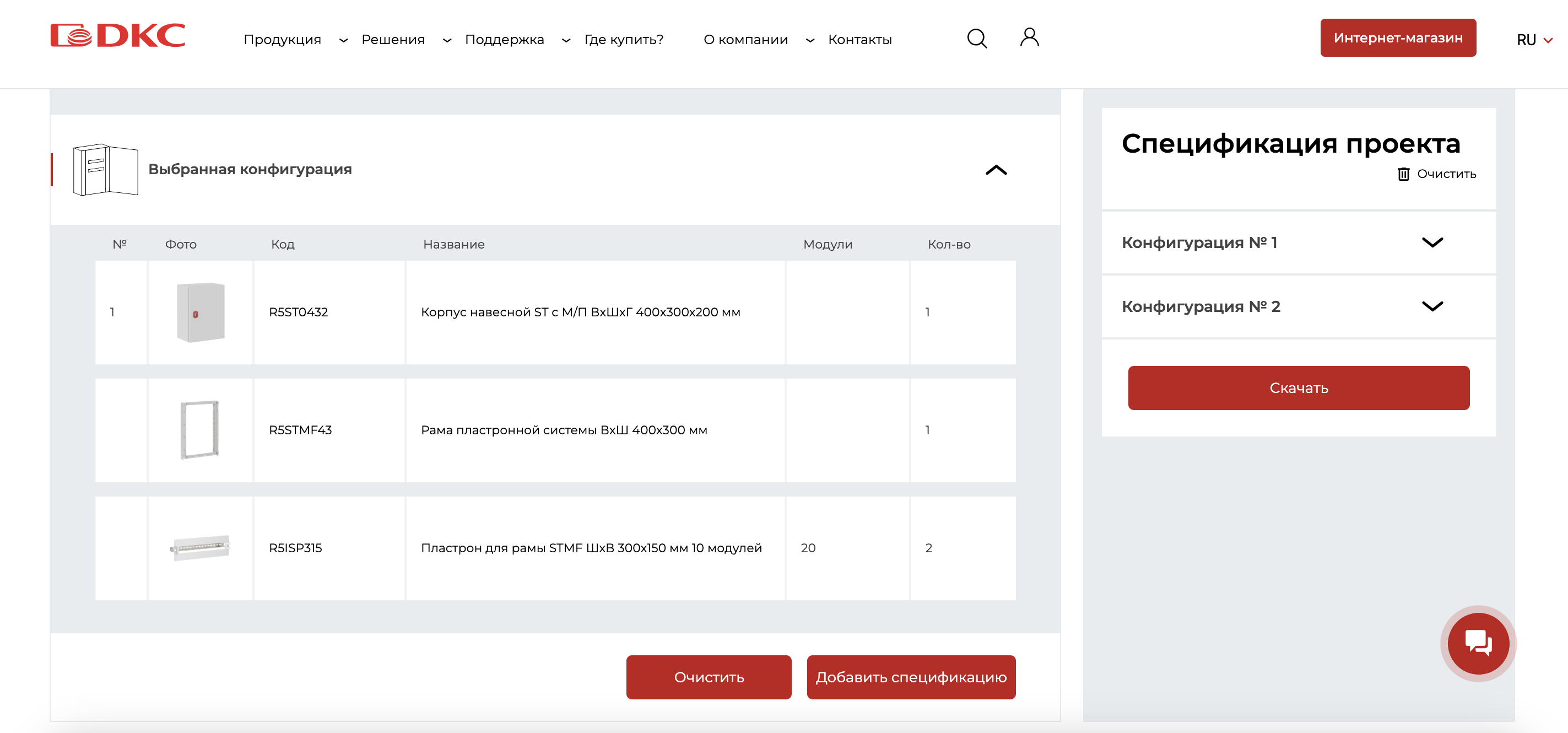This screenshot has height=733, width=1568.
Task: Open the R5STMF43 frame photo
Action: click(200, 430)
